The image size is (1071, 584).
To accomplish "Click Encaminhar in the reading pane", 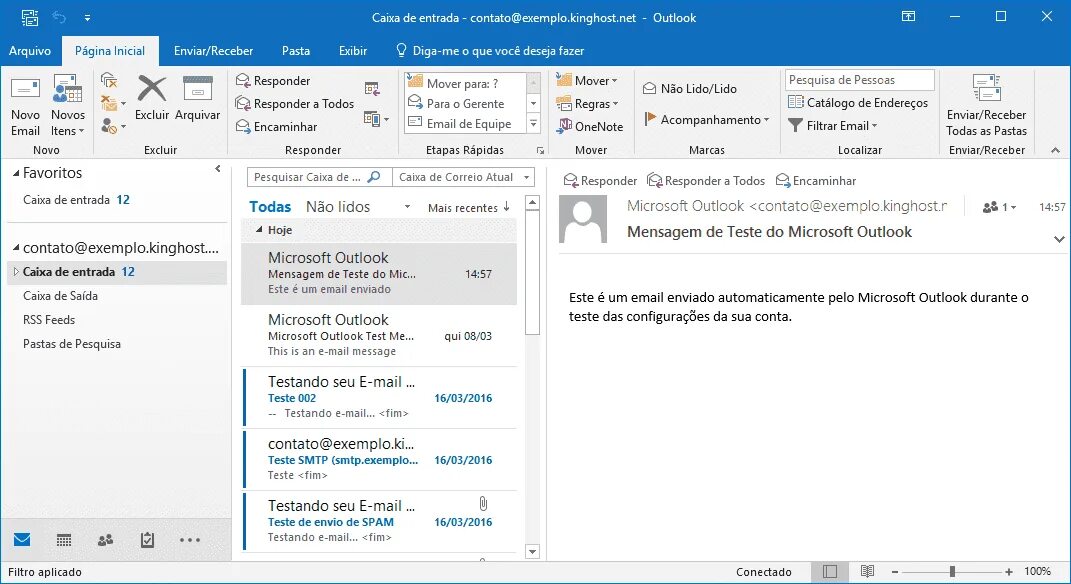I will tap(816, 181).
